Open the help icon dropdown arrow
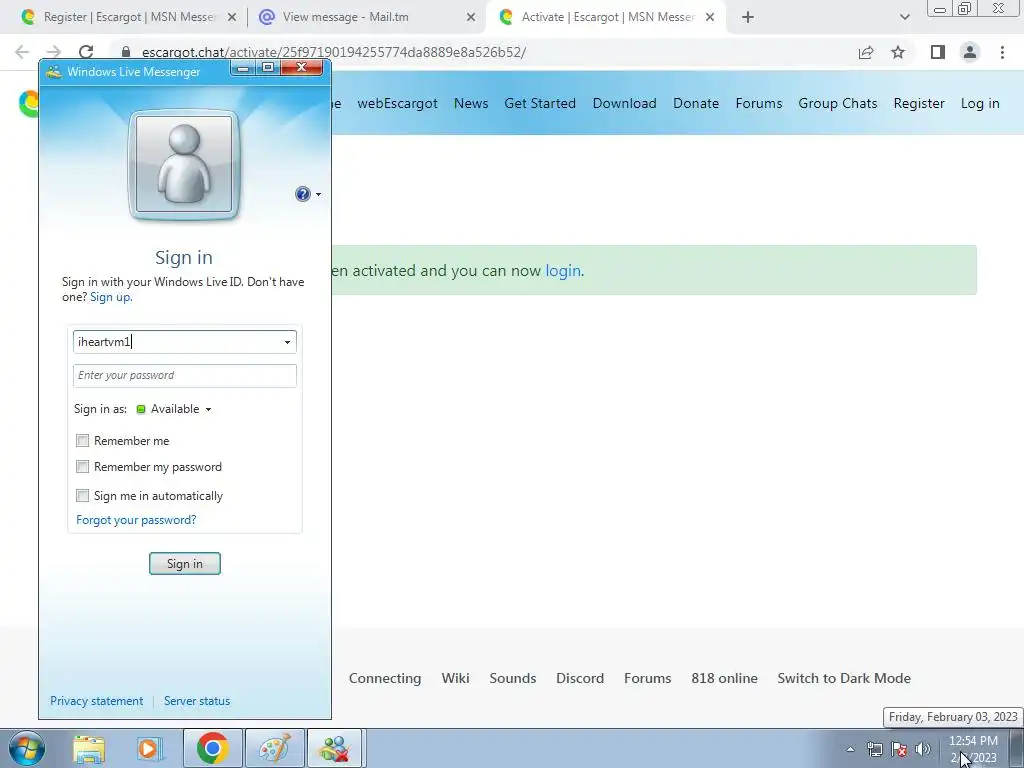 [x=318, y=195]
